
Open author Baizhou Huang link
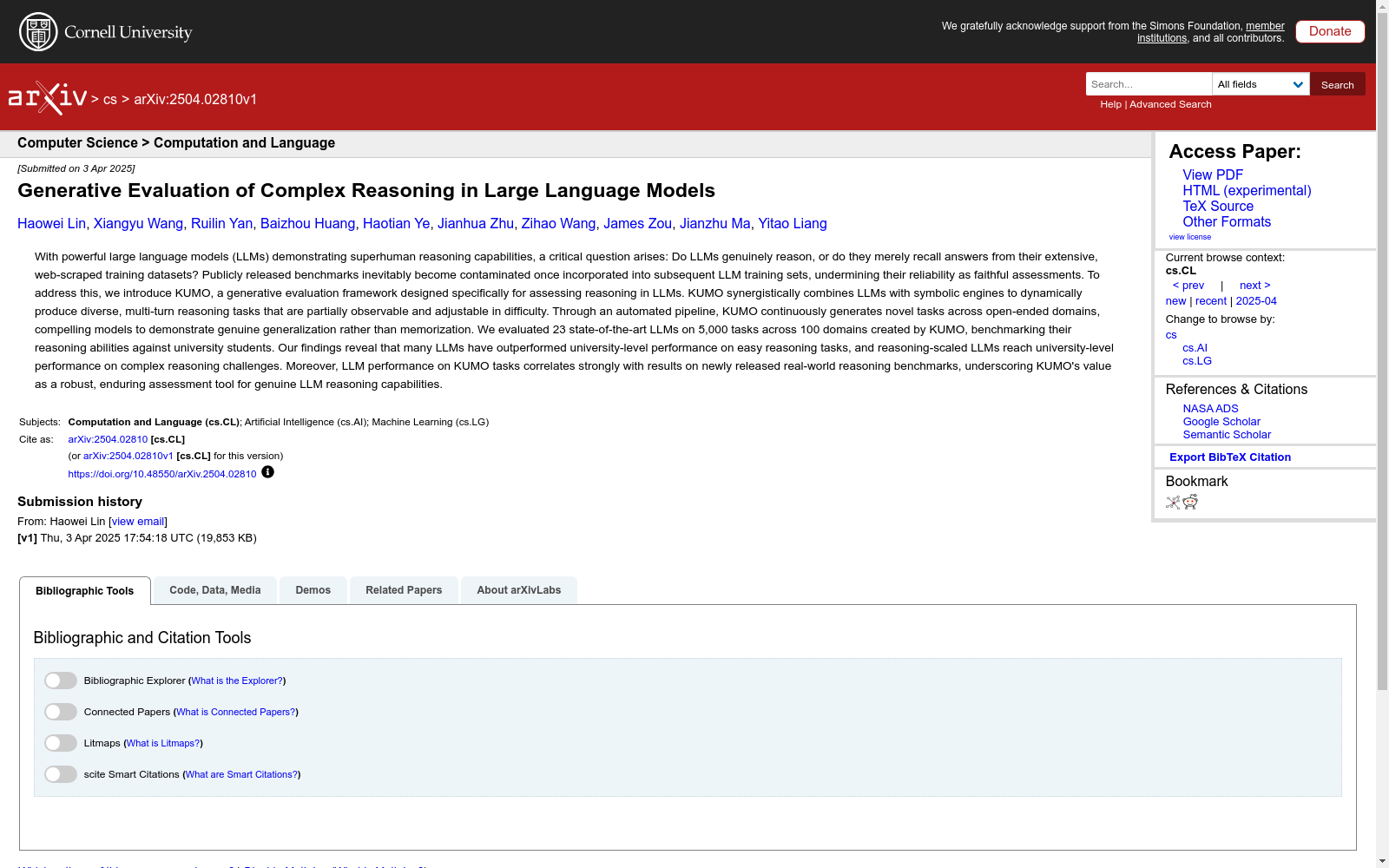coord(307,224)
